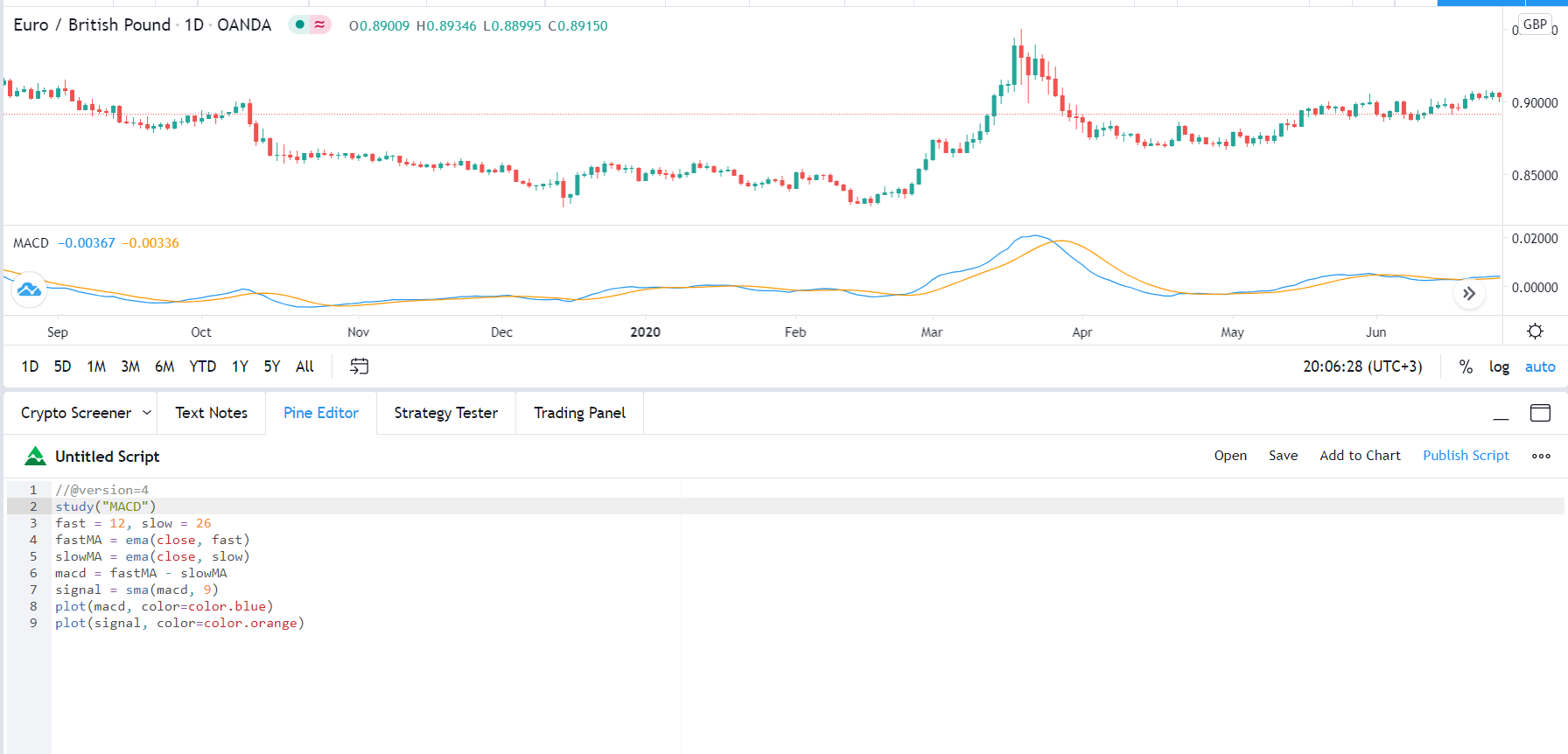The width and height of the screenshot is (1568, 754).
Task: Click the cloud snapshot logo on MACD pane
Action: coord(29,290)
